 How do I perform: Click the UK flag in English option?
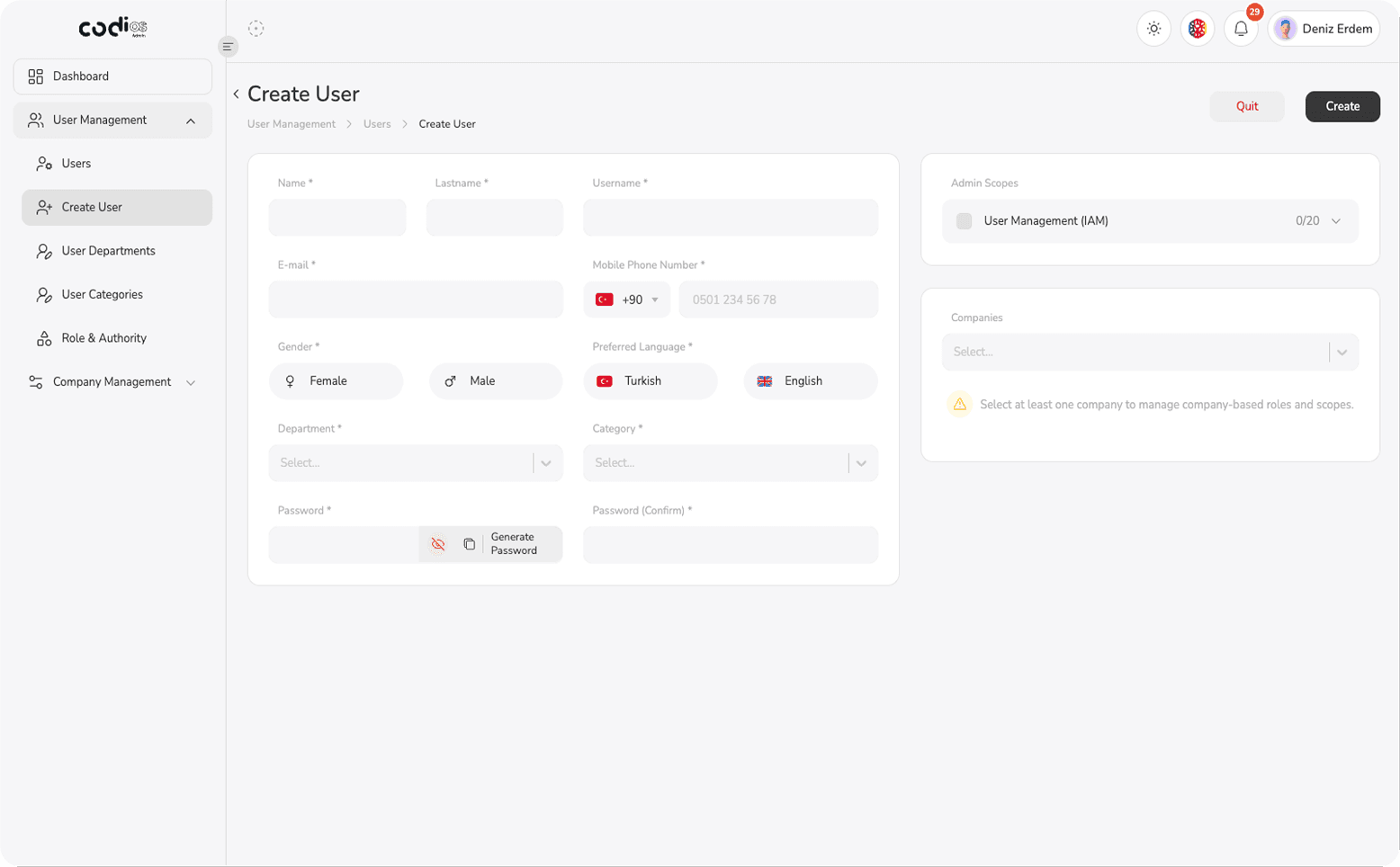(x=765, y=381)
